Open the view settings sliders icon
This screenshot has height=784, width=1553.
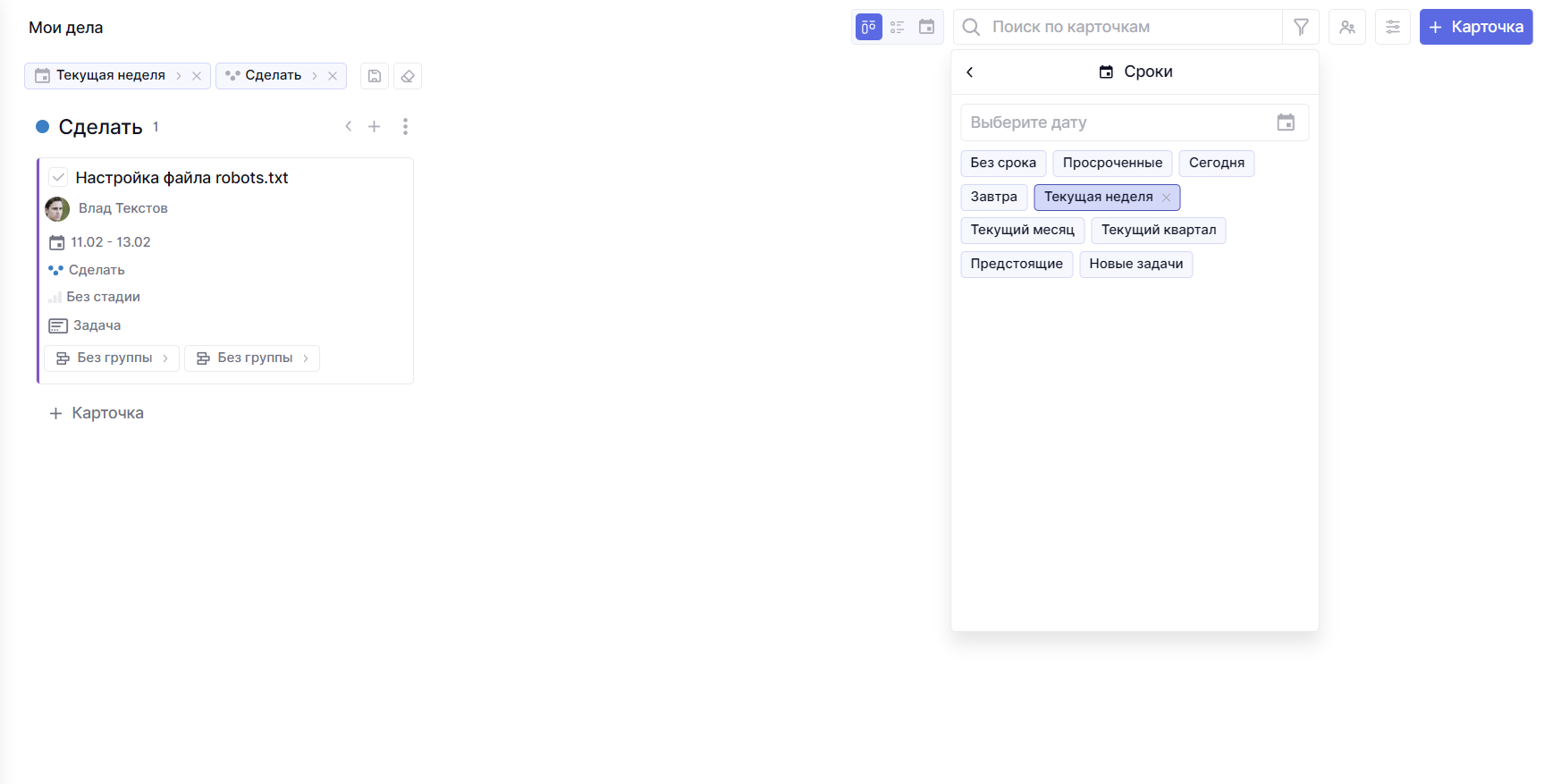[x=1393, y=27]
